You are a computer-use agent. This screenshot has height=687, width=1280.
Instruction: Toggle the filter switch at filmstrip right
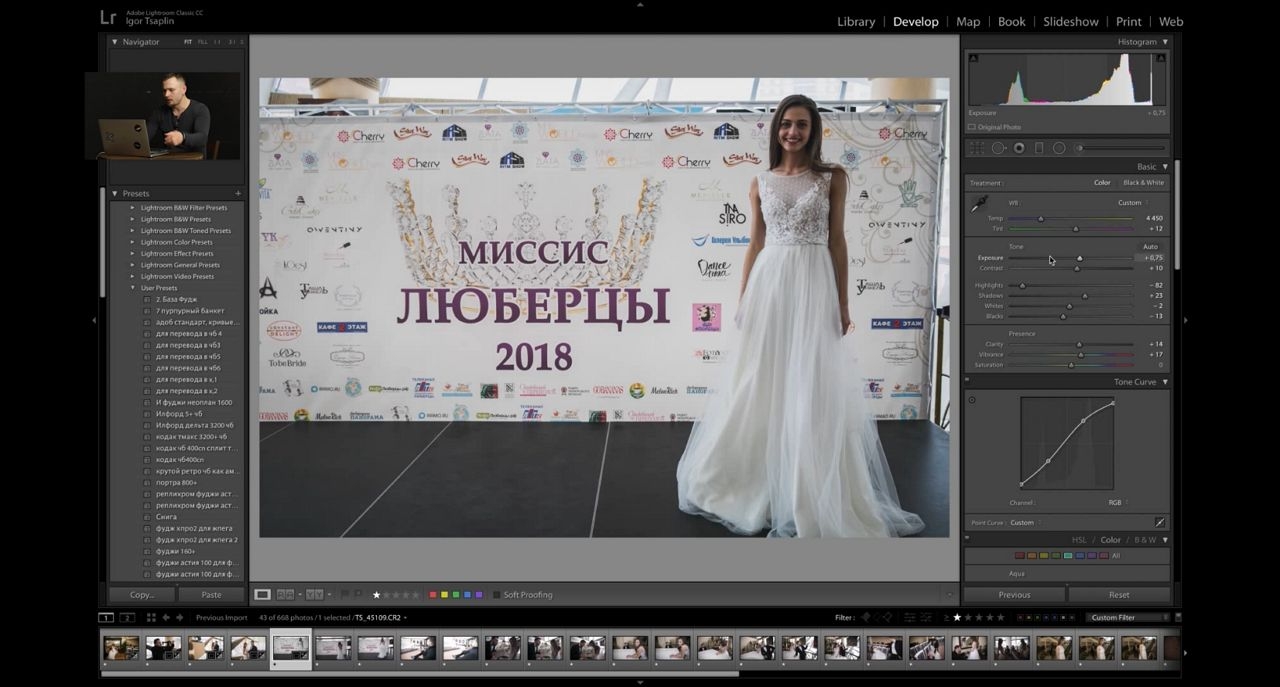(x=1178, y=617)
